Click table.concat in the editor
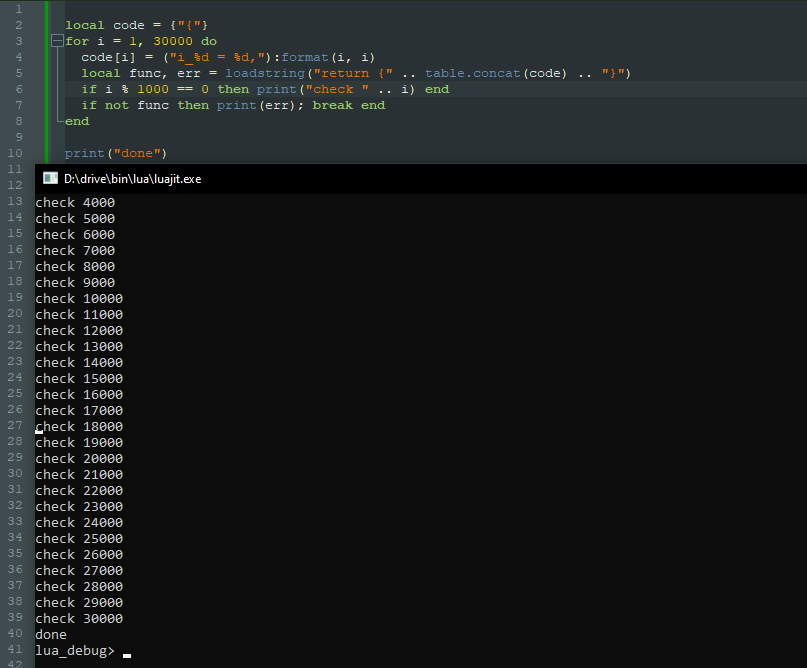This screenshot has width=807, height=668. [473, 73]
